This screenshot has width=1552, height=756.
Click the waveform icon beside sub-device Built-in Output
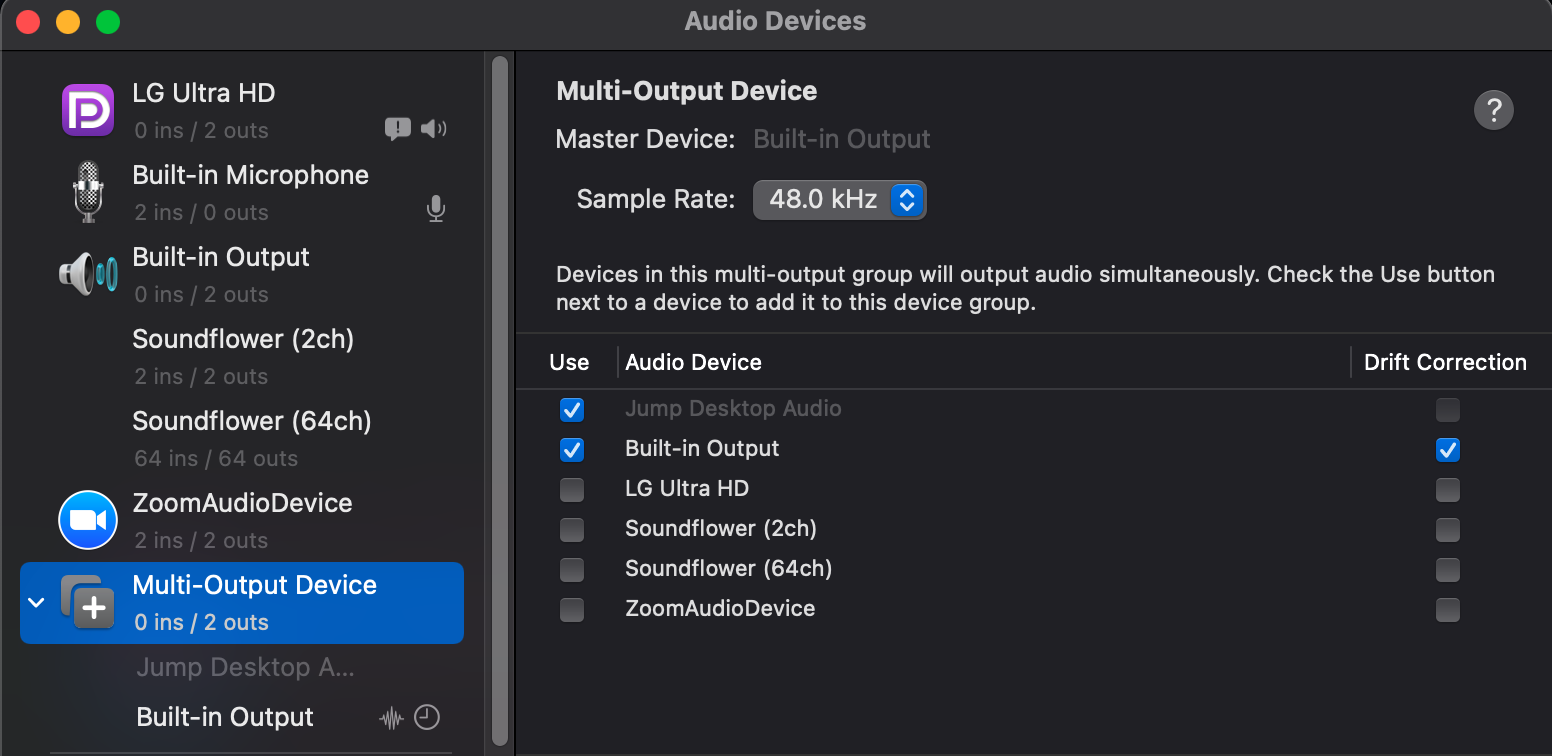pyautogui.click(x=392, y=717)
